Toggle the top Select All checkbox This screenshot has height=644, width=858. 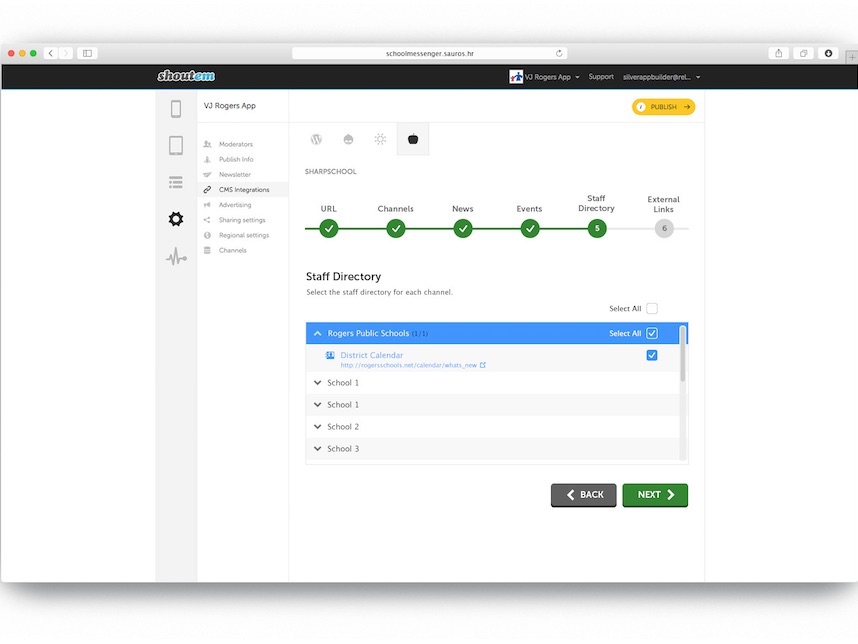coord(652,309)
